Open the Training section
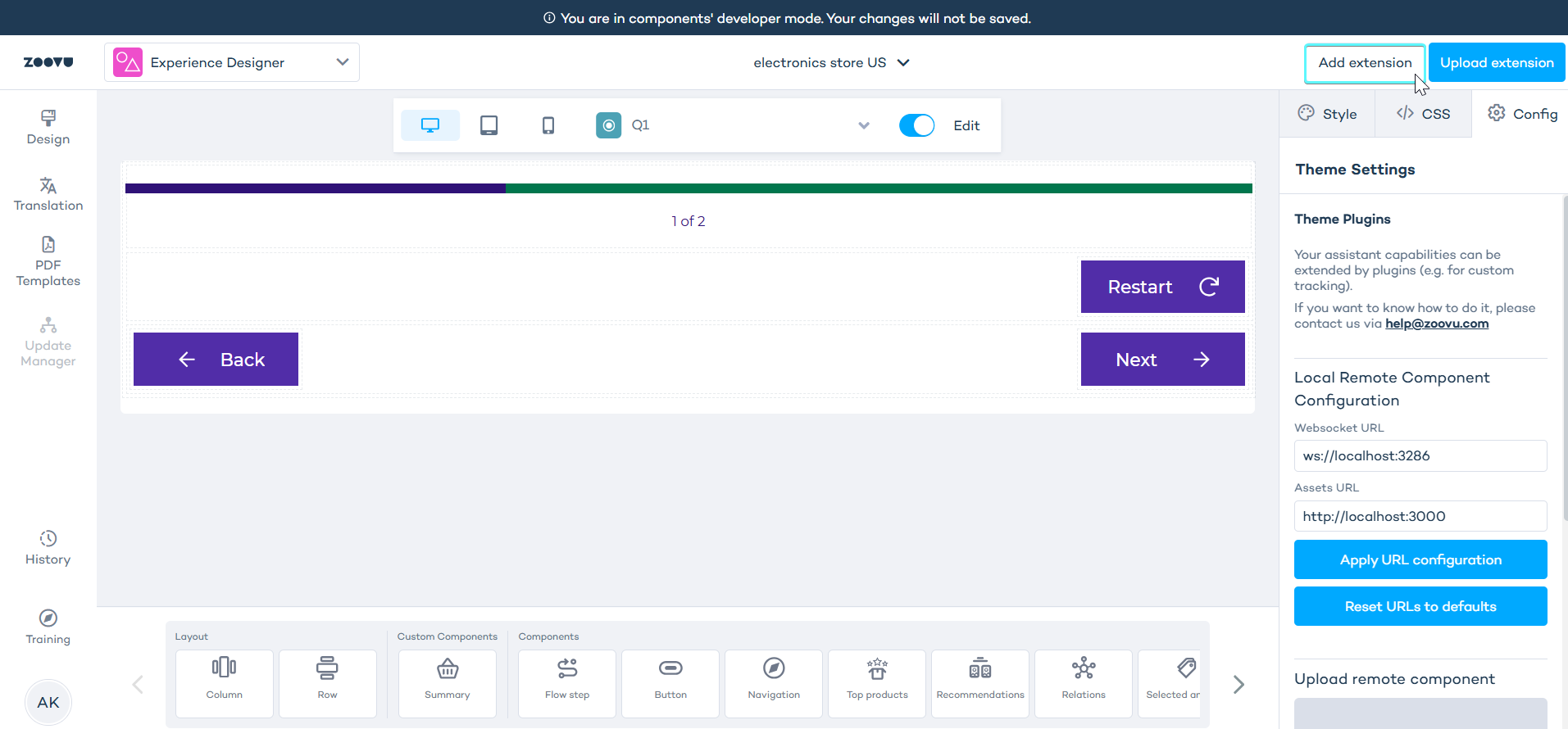The height and width of the screenshot is (729, 1568). pyautogui.click(x=48, y=627)
